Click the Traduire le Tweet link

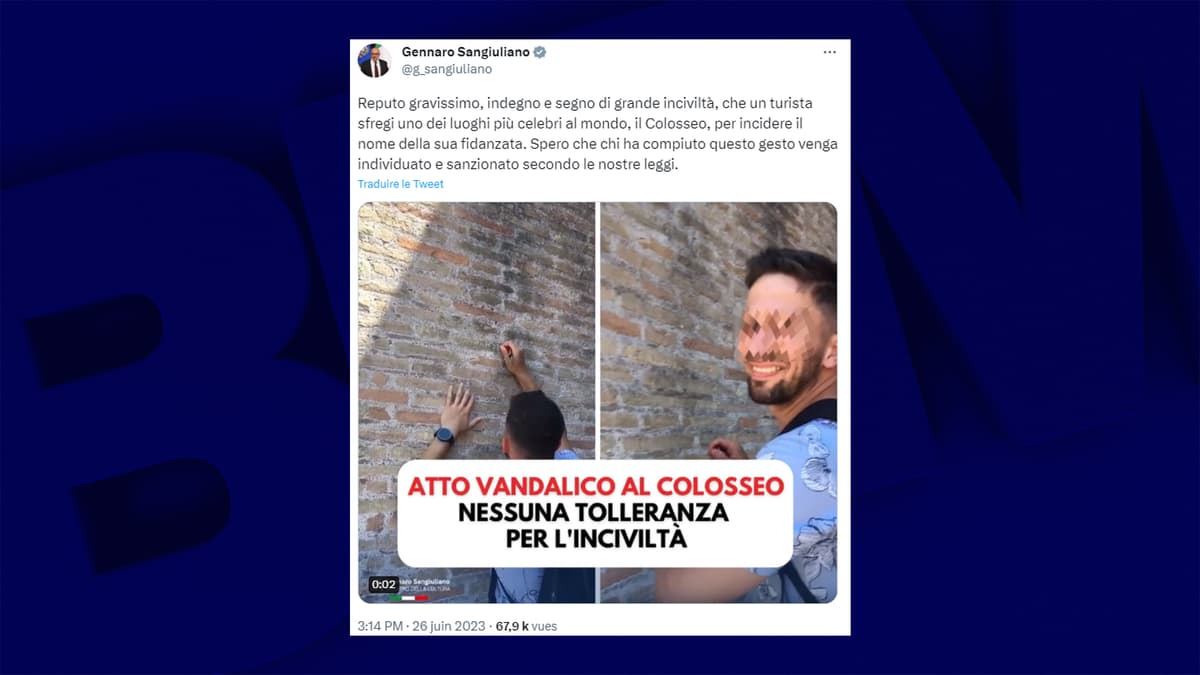pyautogui.click(x=400, y=184)
